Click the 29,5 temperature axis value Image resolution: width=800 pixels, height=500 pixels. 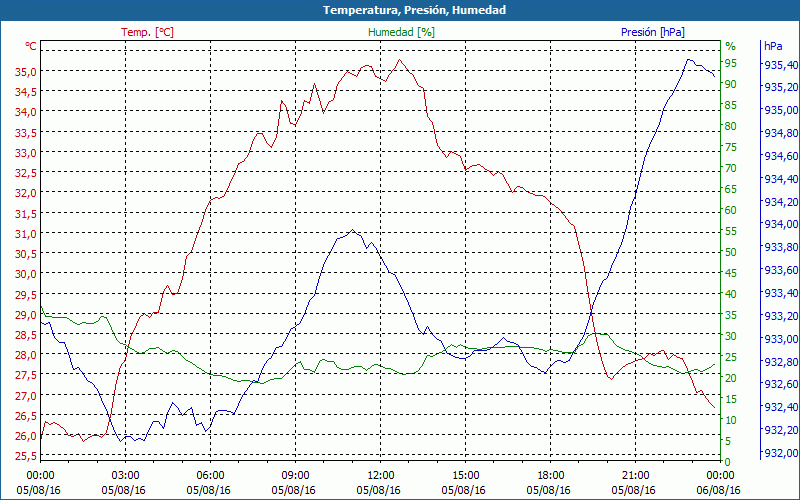click(x=25, y=294)
